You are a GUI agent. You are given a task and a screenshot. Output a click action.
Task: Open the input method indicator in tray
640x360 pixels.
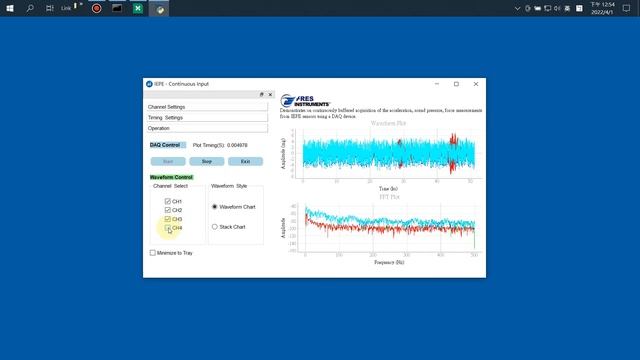567,8
